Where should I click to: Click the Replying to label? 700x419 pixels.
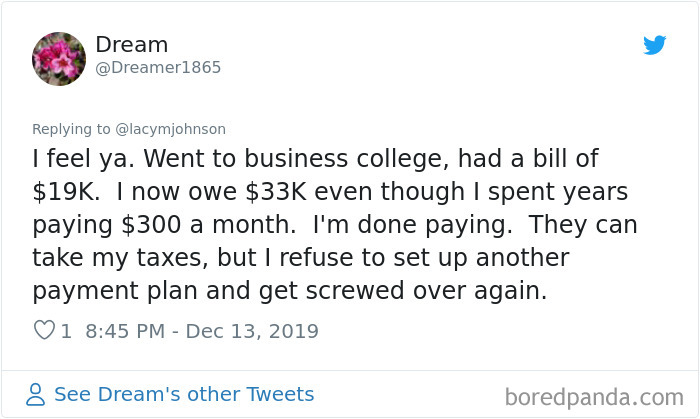[71, 129]
